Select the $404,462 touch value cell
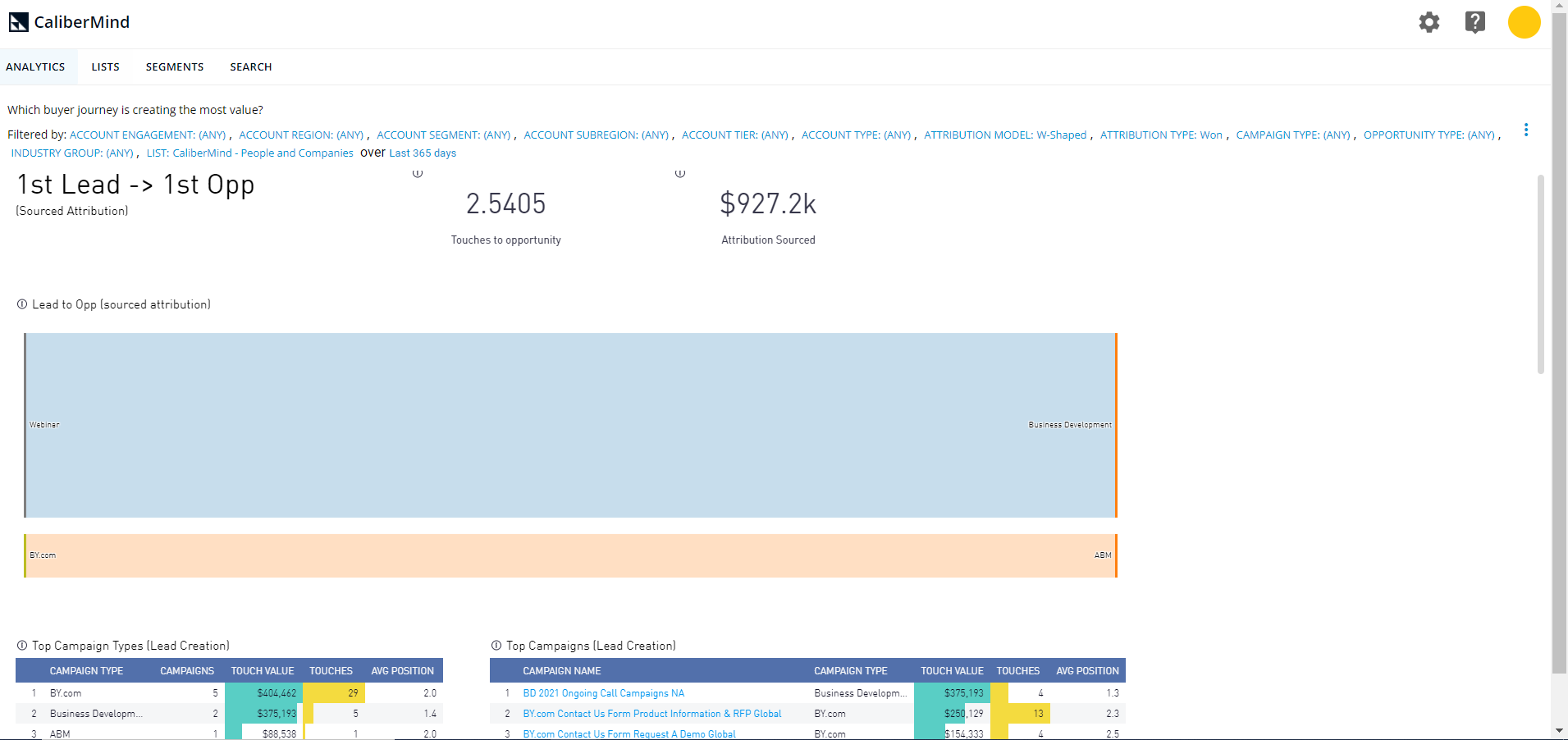The height and width of the screenshot is (740, 1568). [x=263, y=693]
